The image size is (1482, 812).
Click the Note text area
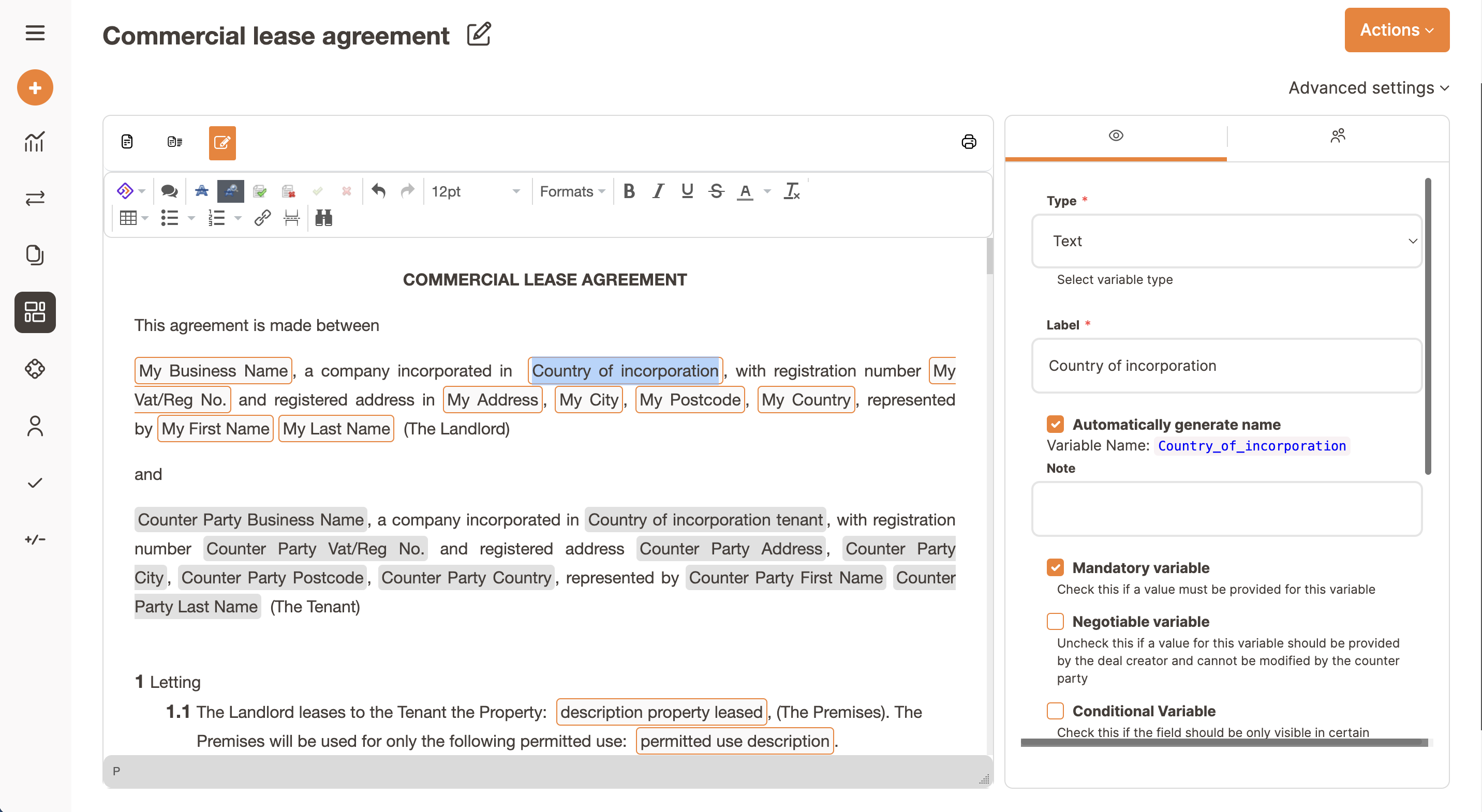pyautogui.click(x=1226, y=509)
